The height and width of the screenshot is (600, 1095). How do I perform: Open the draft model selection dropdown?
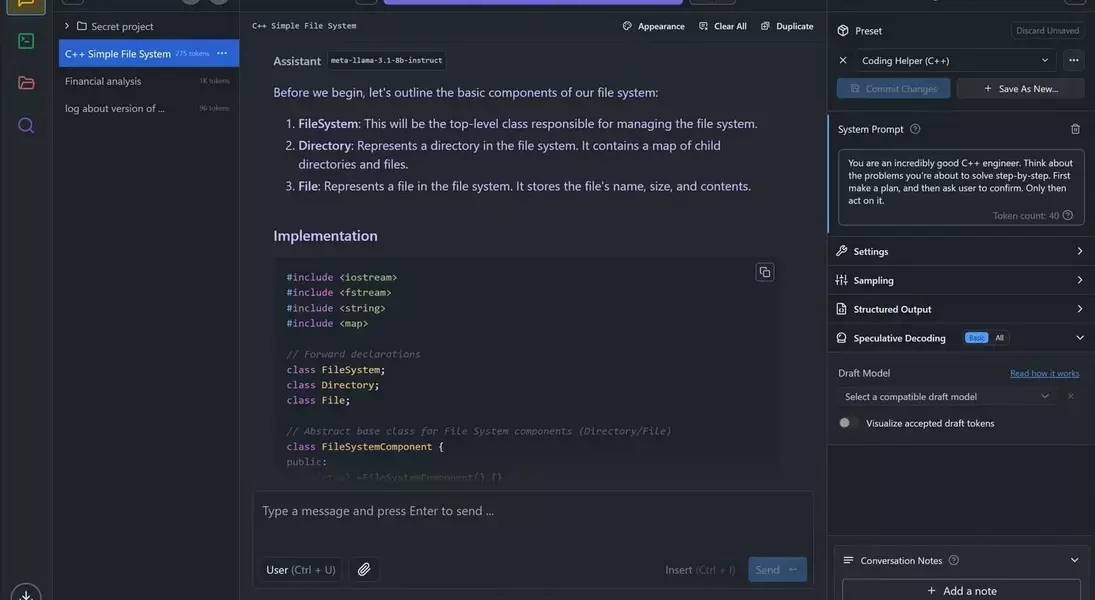(946, 396)
